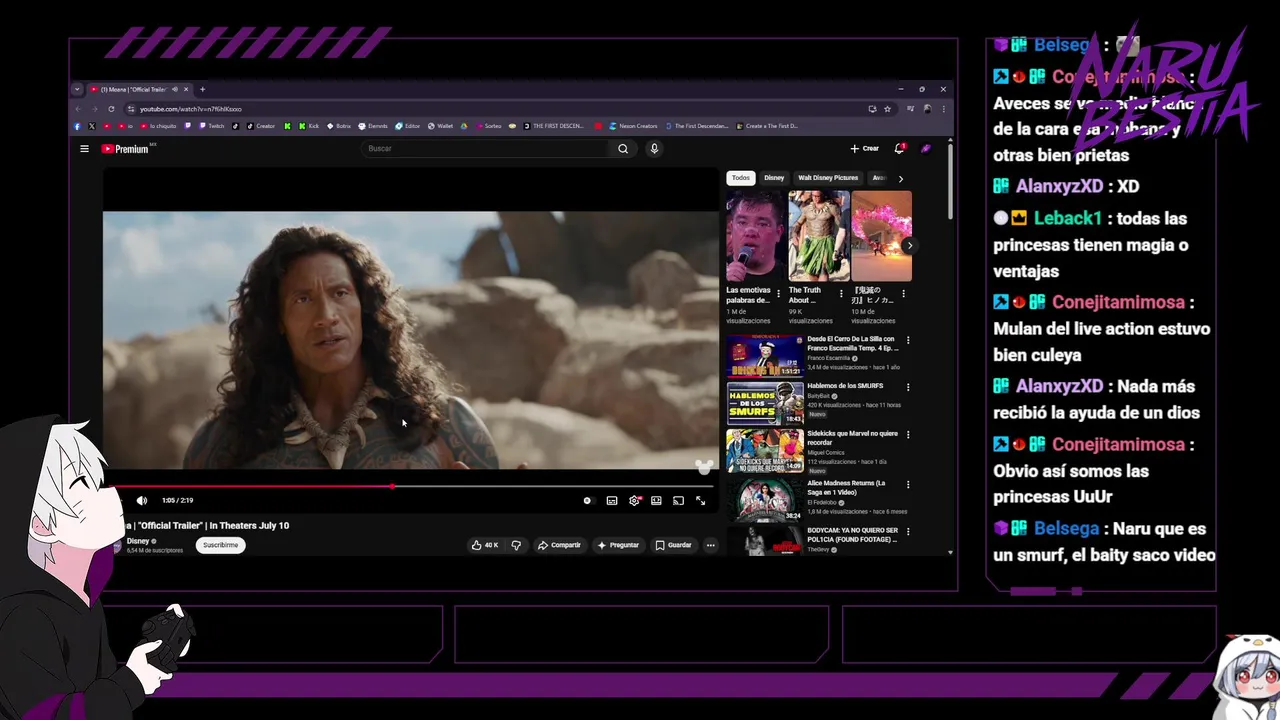Open Desde El Cerro De La Silla title
This screenshot has height=720, width=1280.
[x=853, y=344]
